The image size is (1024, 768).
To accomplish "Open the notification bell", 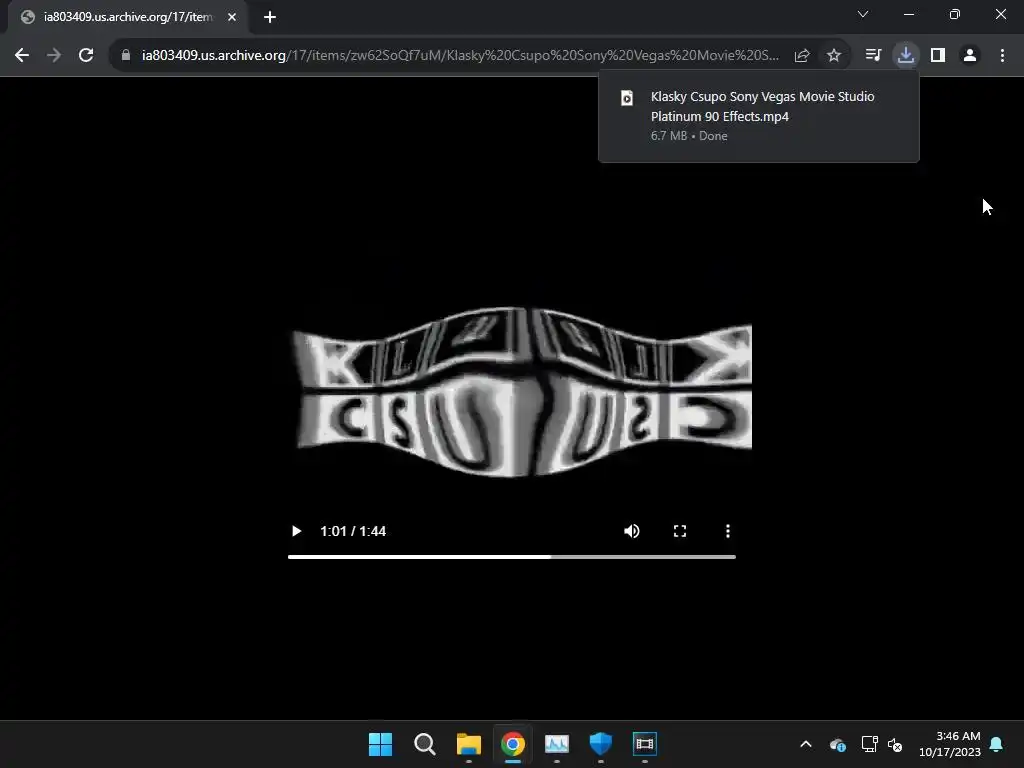I will pos(996,744).
